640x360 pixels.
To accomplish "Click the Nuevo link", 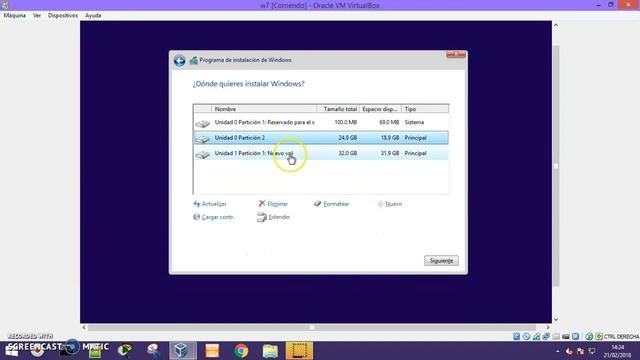I will [x=393, y=204].
